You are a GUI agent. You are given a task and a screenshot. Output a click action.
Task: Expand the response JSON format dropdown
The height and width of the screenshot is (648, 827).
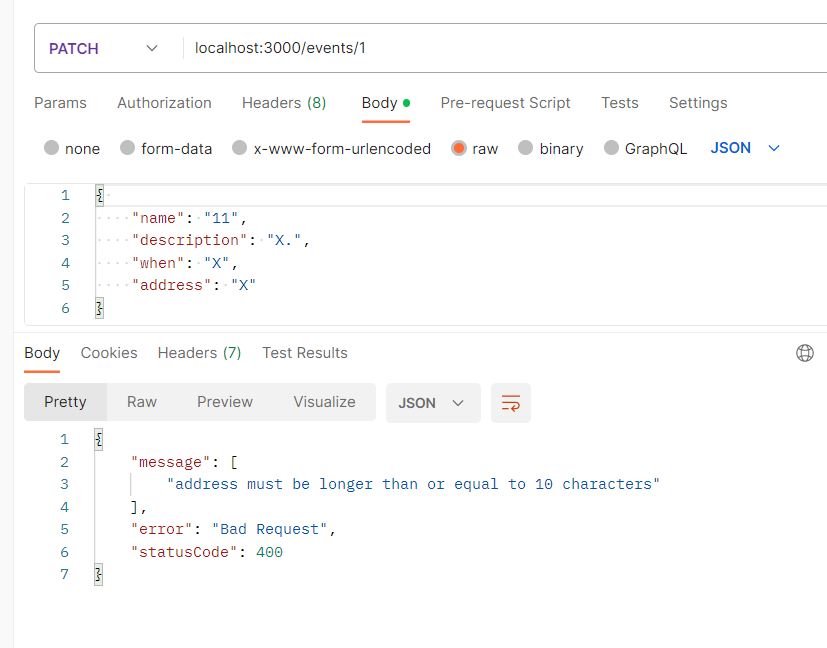coord(432,403)
